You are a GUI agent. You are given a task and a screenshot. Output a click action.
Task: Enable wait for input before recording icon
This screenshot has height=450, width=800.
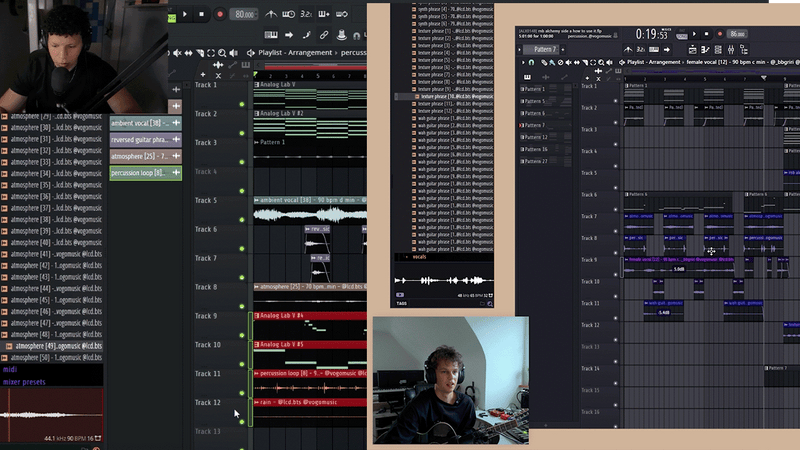(x=288, y=14)
